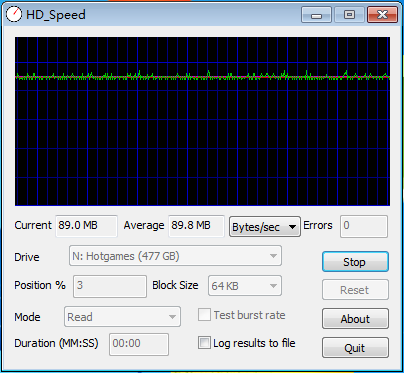404x373 pixels.
Task: Open the About dialog
Action: coord(355,319)
